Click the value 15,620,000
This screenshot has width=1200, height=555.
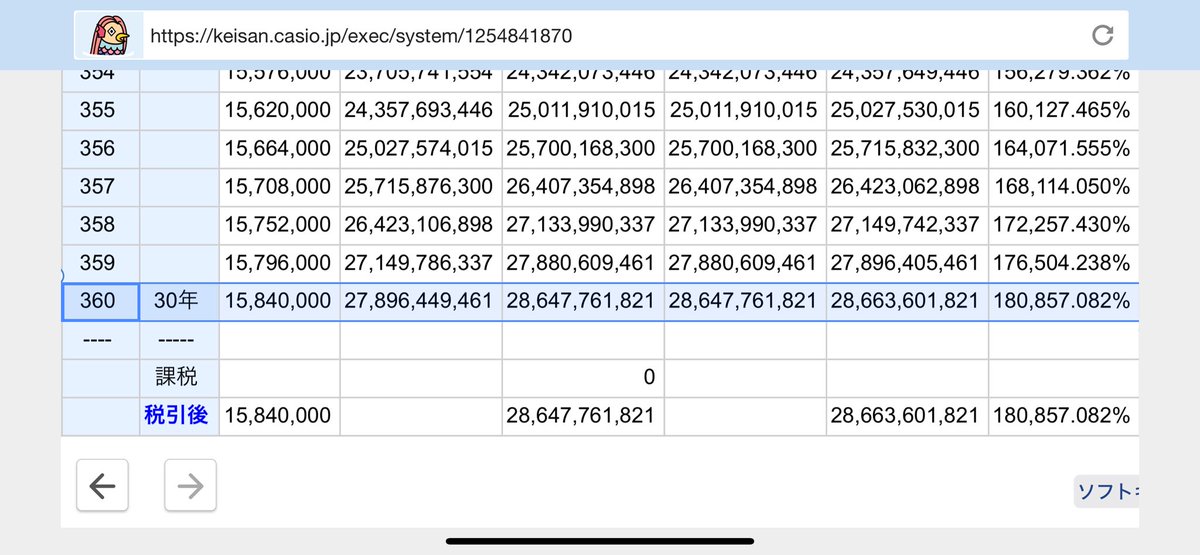point(278,110)
